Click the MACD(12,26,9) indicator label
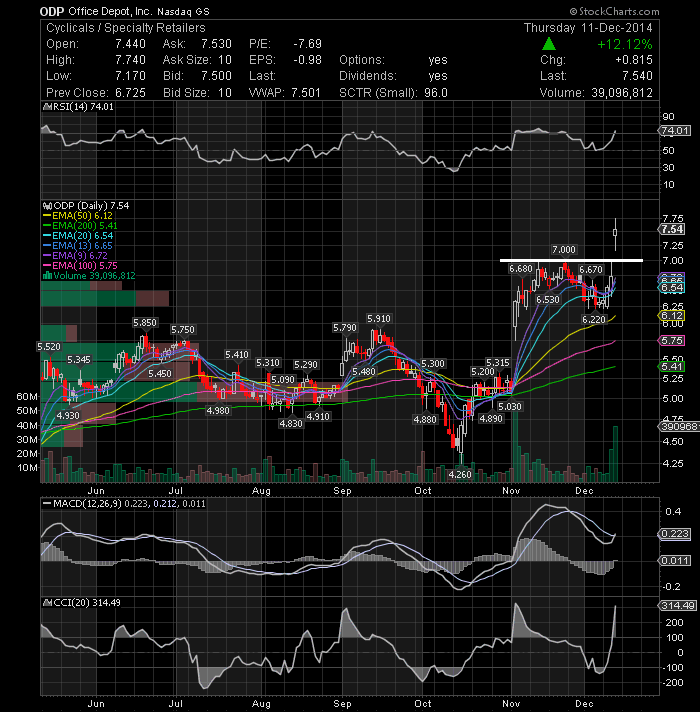The image size is (700, 712). click(x=124, y=504)
